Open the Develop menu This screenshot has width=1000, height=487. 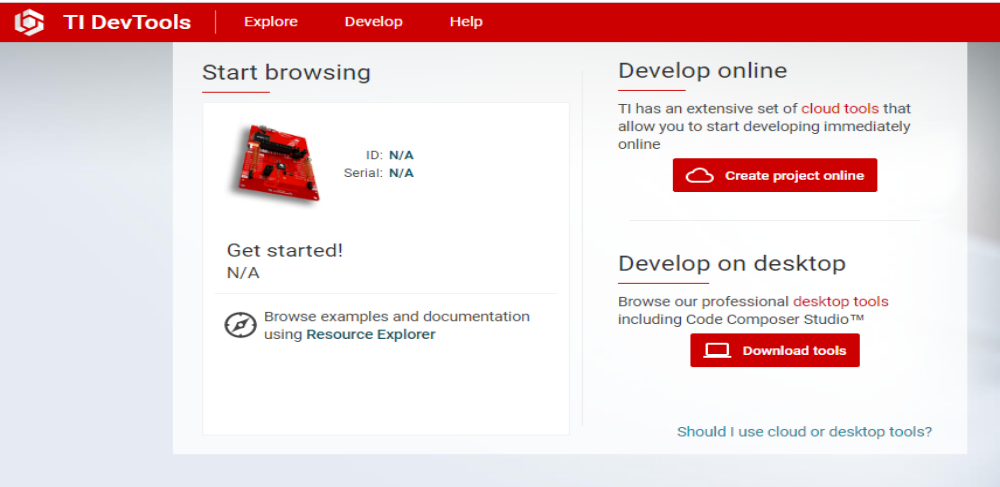point(374,22)
